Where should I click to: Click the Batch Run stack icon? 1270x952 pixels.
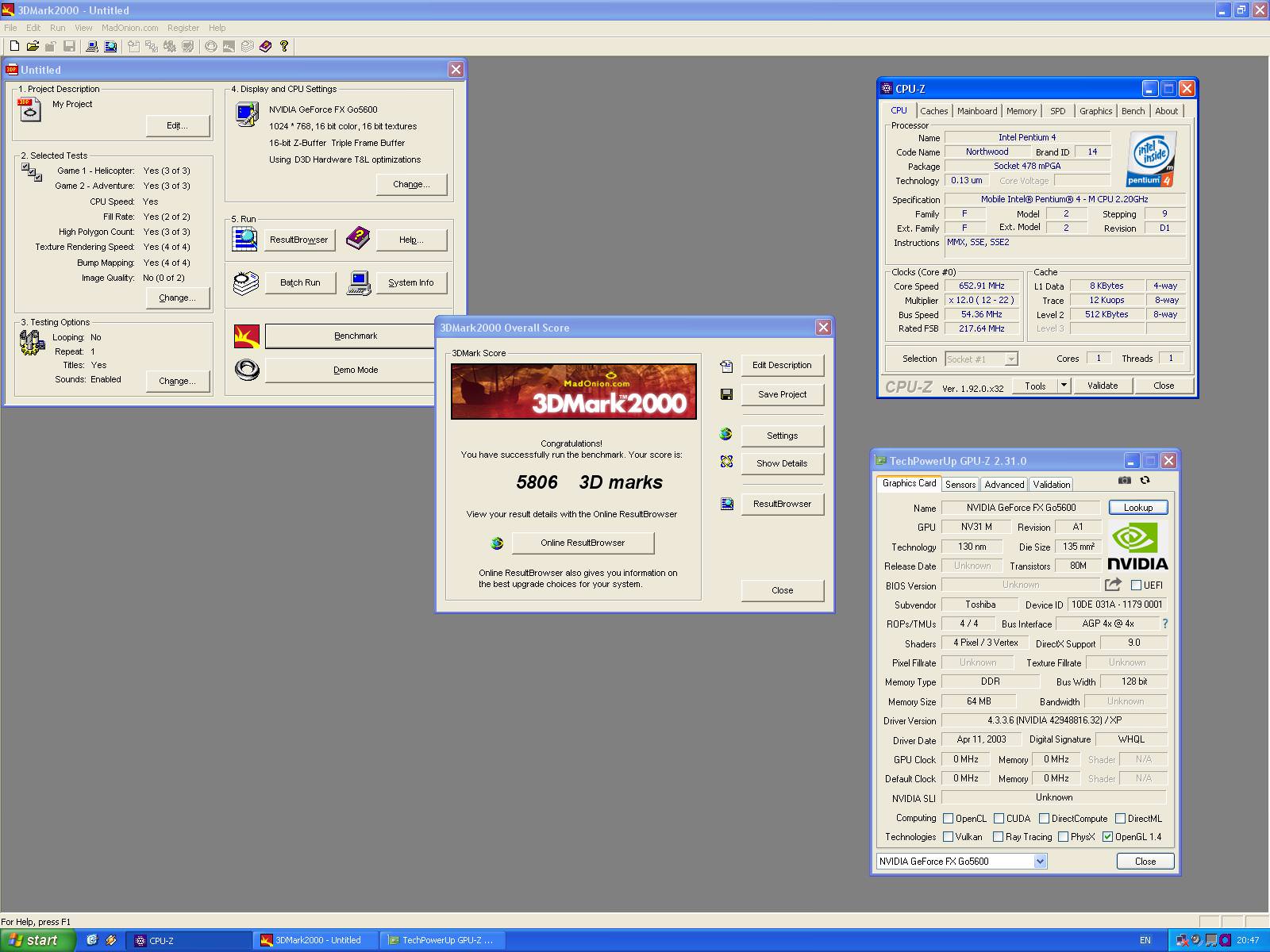click(246, 282)
